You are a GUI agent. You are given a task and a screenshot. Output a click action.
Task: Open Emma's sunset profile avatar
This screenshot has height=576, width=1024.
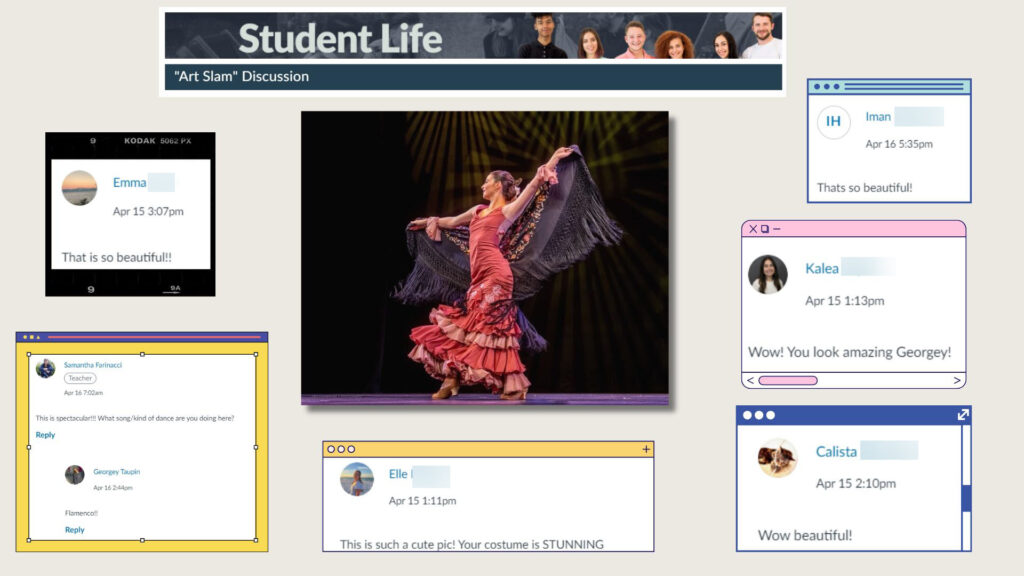80,188
